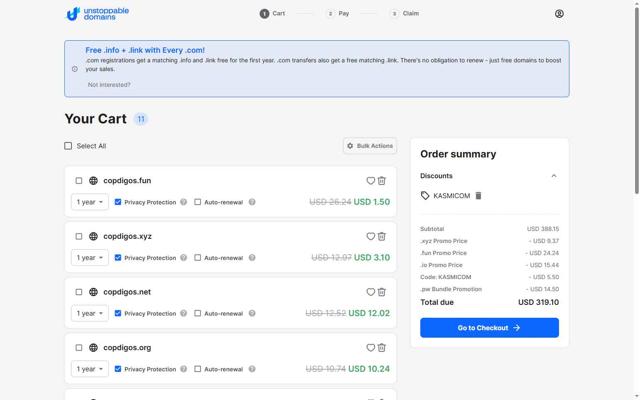Click the Total due amount USD 319.10
The width and height of the screenshot is (640, 400).
538,302
